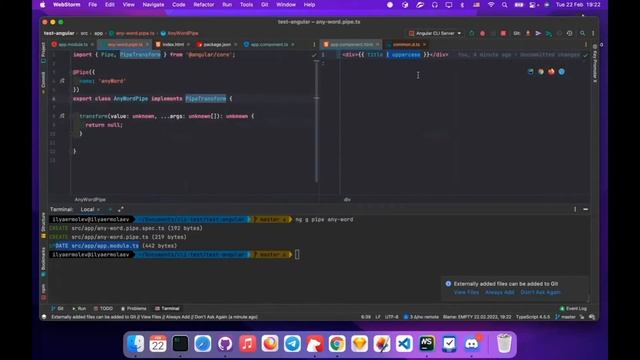This screenshot has width=640, height=360.
Task: Open the Tools menu
Action: (x=246, y=5)
